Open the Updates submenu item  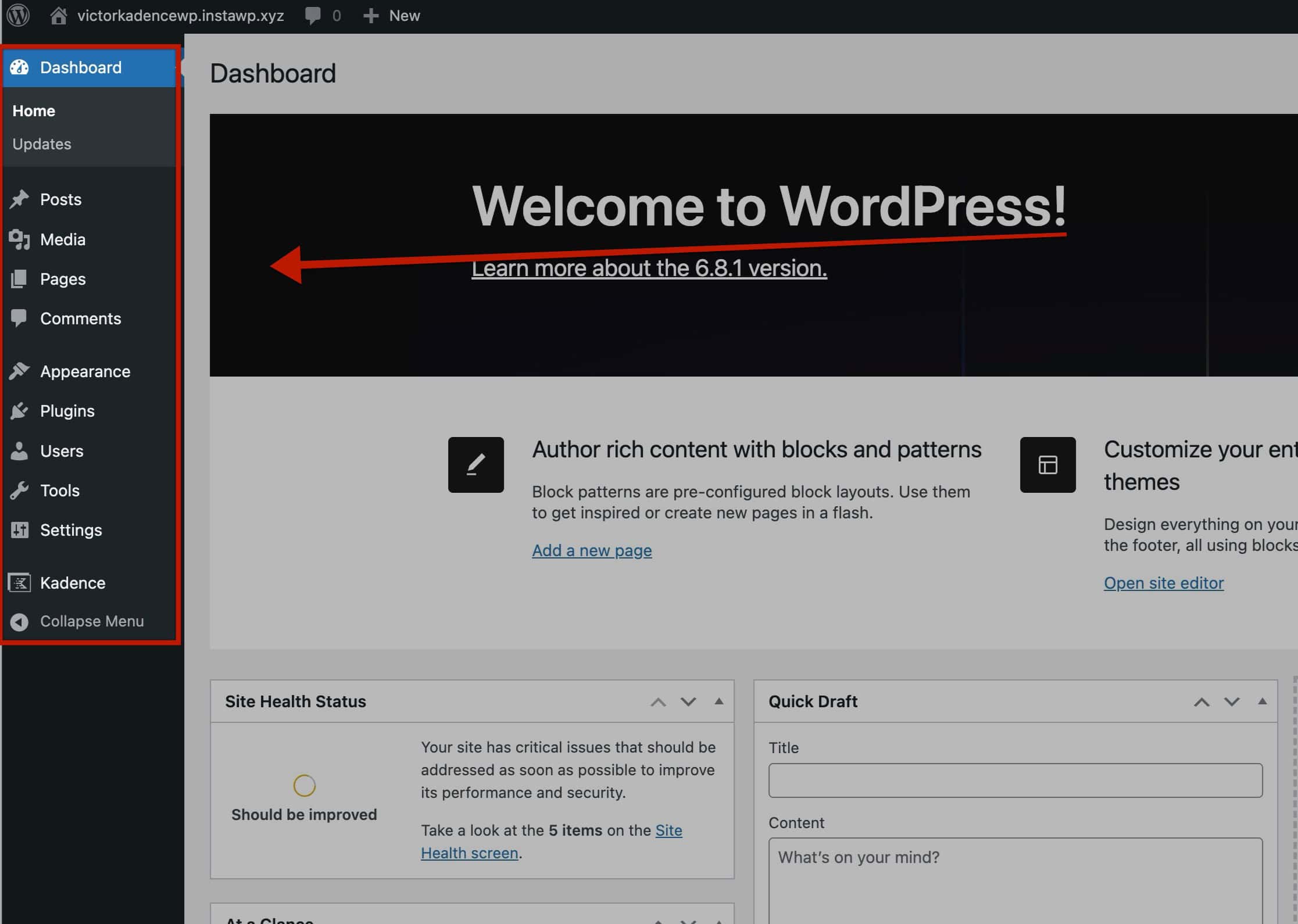coord(42,144)
